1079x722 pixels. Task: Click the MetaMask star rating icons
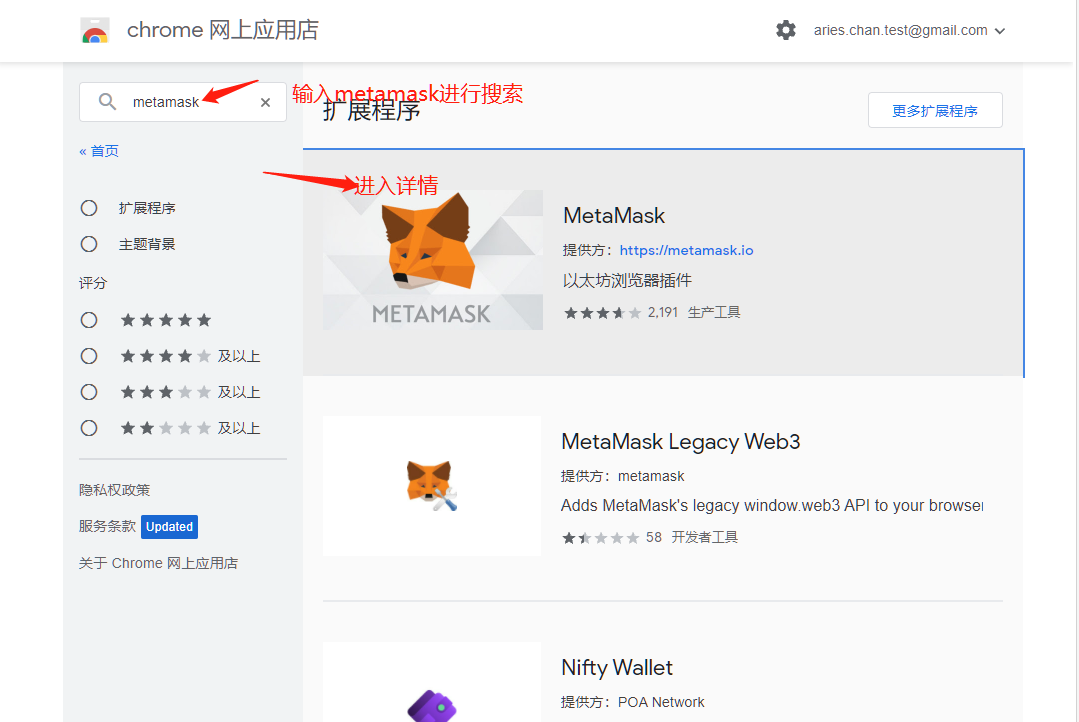click(601, 313)
